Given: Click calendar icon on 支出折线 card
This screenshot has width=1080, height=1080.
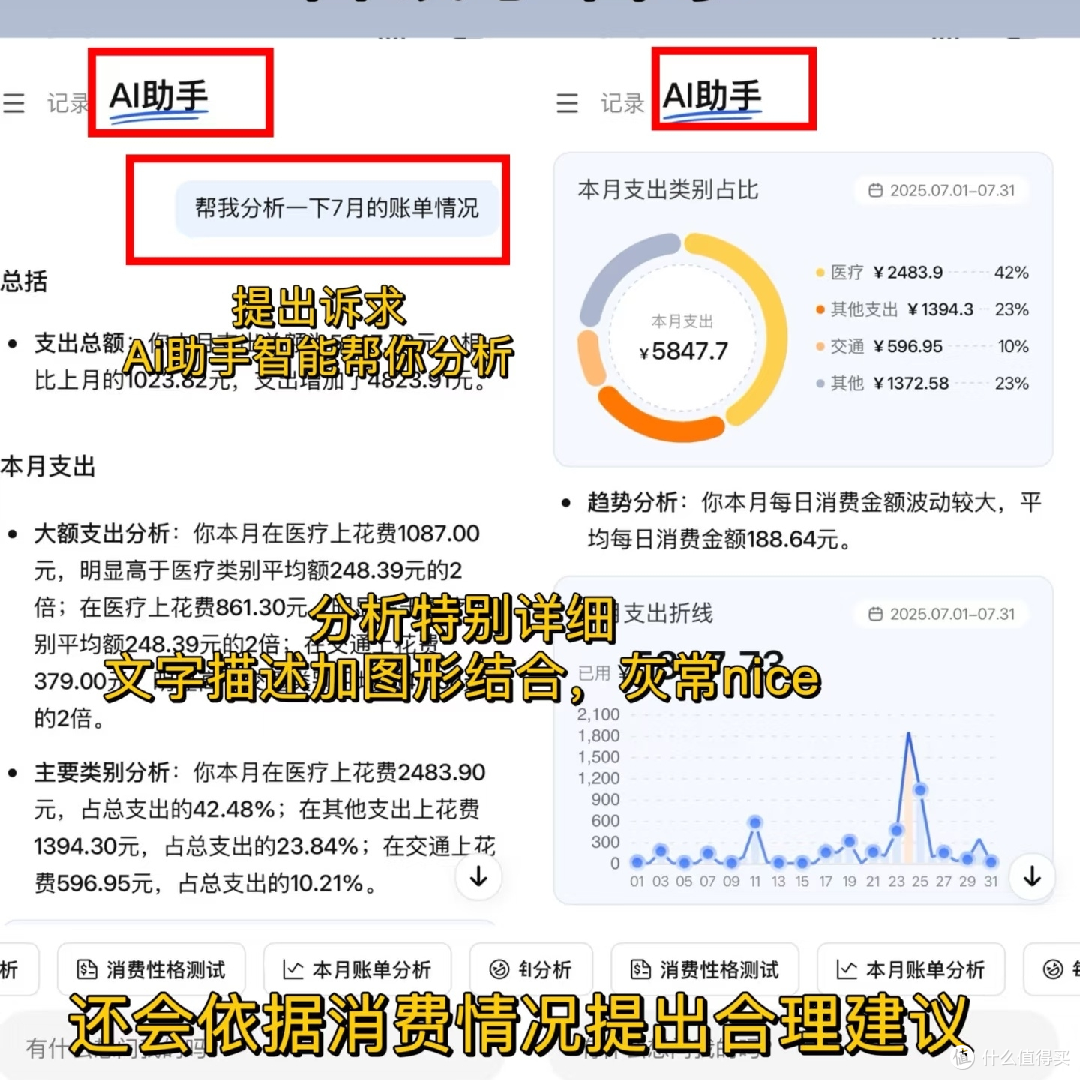Looking at the screenshot, I should click(x=875, y=614).
